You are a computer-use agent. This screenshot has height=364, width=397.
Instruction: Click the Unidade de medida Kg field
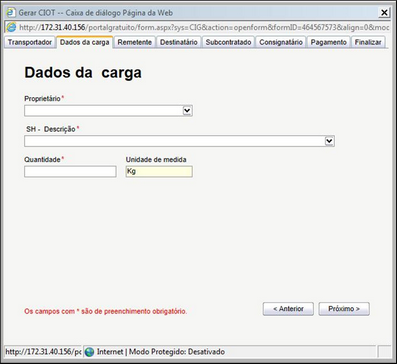[x=159, y=172]
